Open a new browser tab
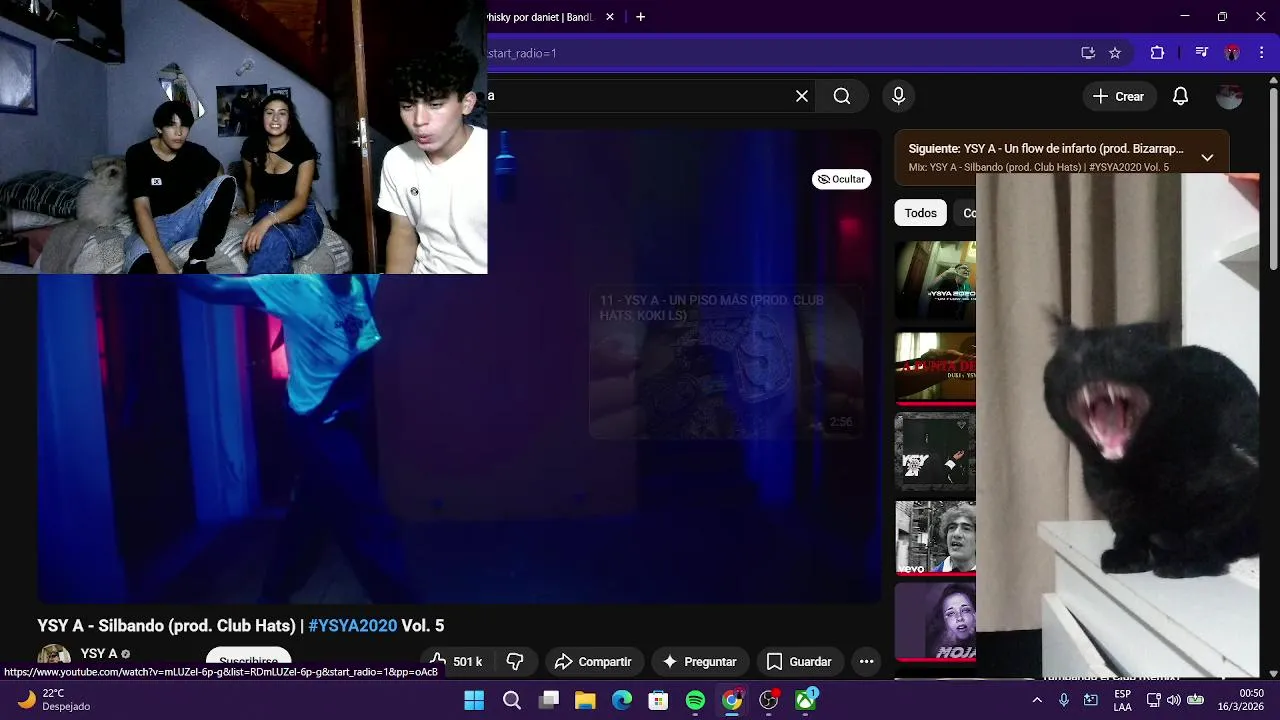 click(x=640, y=17)
